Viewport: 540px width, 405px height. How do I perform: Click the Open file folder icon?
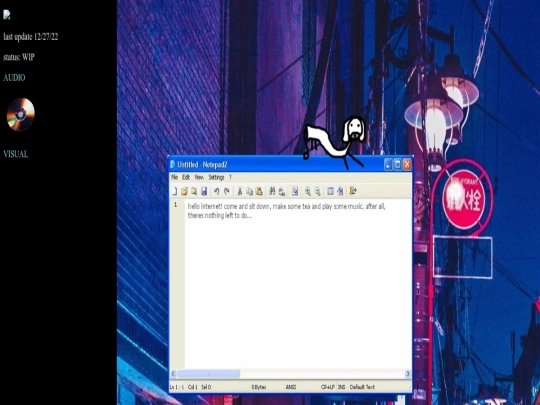tap(184, 191)
